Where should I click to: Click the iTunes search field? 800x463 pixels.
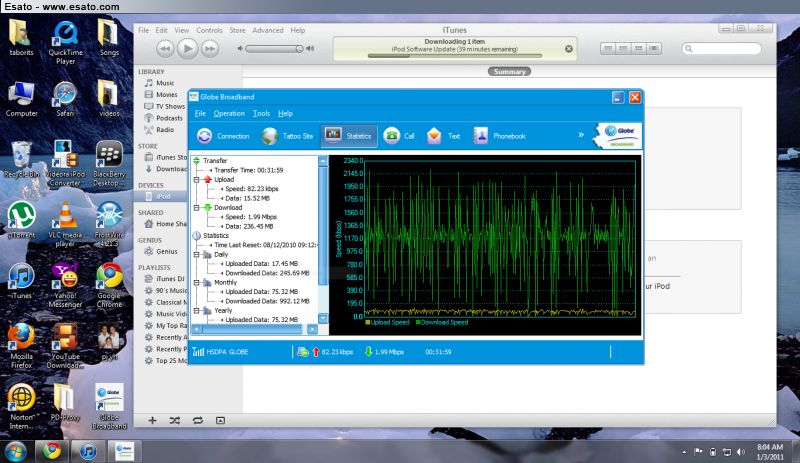[721, 48]
